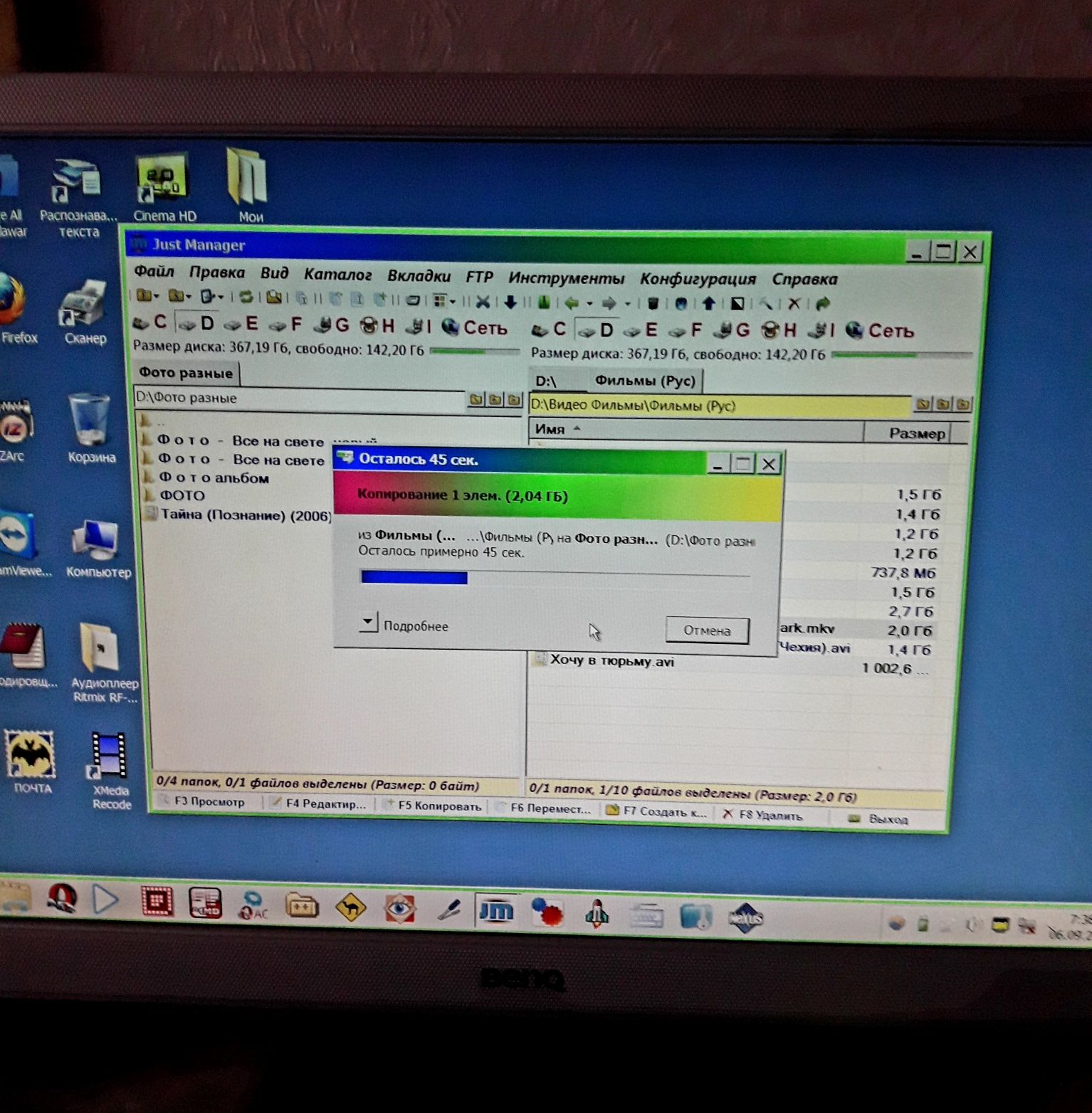This screenshot has width=1092, height=1113.
Task: Click F5 Копировать button
Action: click(433, 806)
